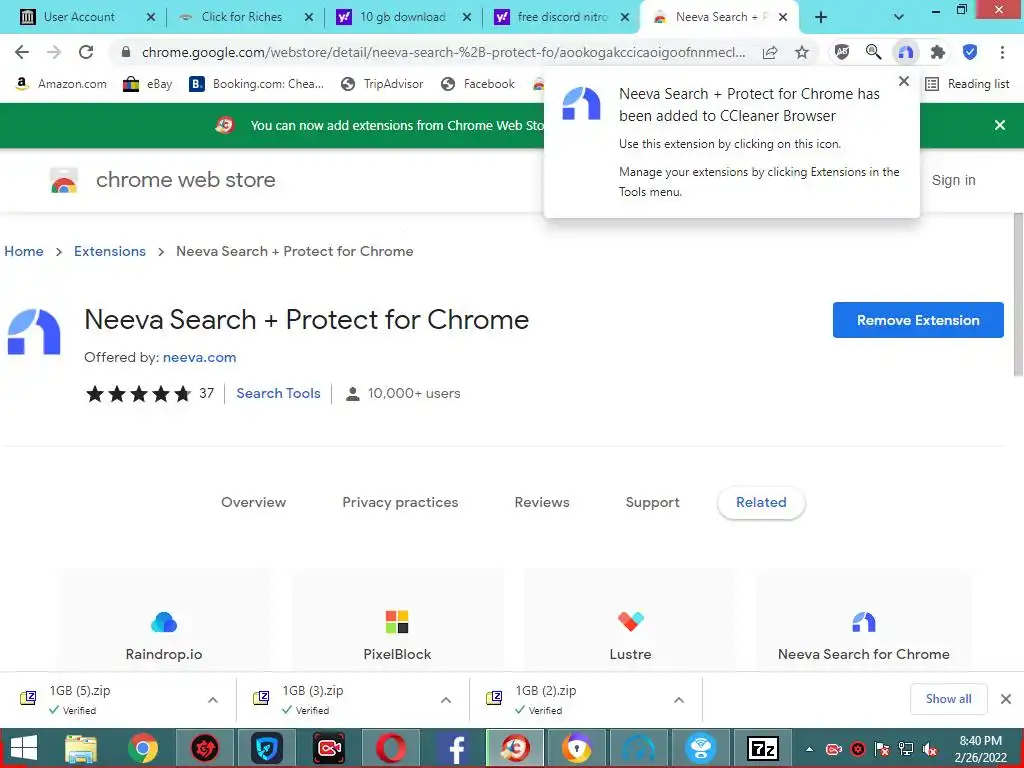
Task: Click the blue security shield checkmark icon
Action: 970,52
